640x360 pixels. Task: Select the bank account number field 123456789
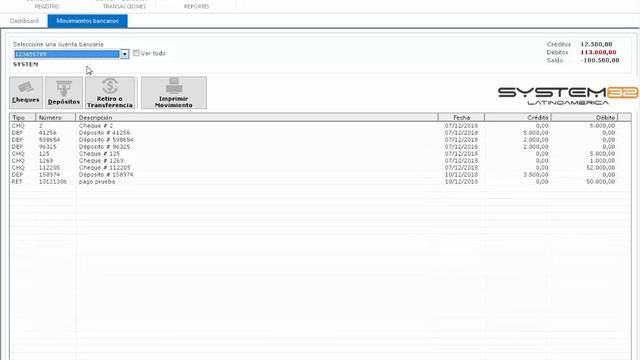coord(67,54)
